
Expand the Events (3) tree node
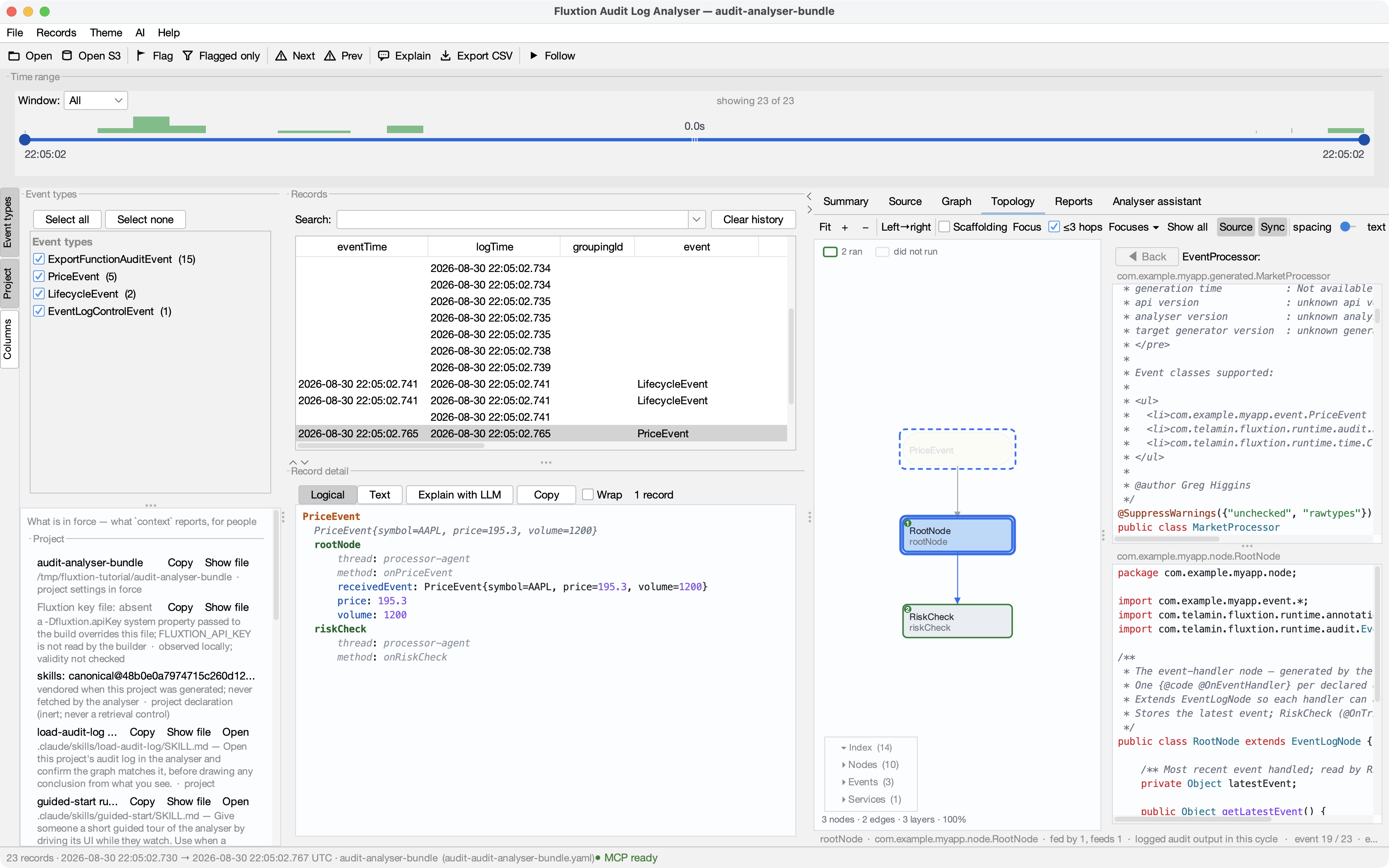click(844, 782)
